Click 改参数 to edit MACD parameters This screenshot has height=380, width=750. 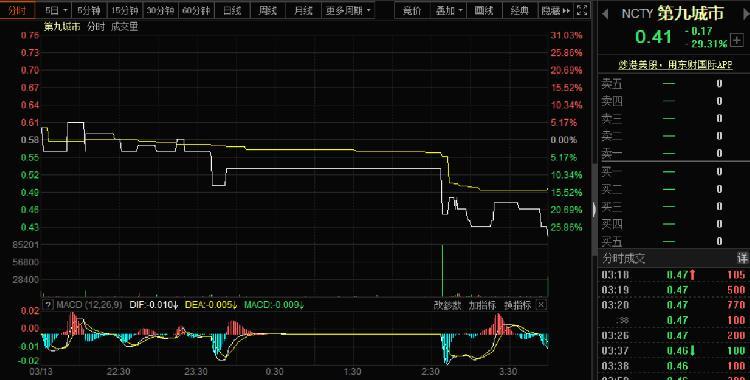click(447, 305)
